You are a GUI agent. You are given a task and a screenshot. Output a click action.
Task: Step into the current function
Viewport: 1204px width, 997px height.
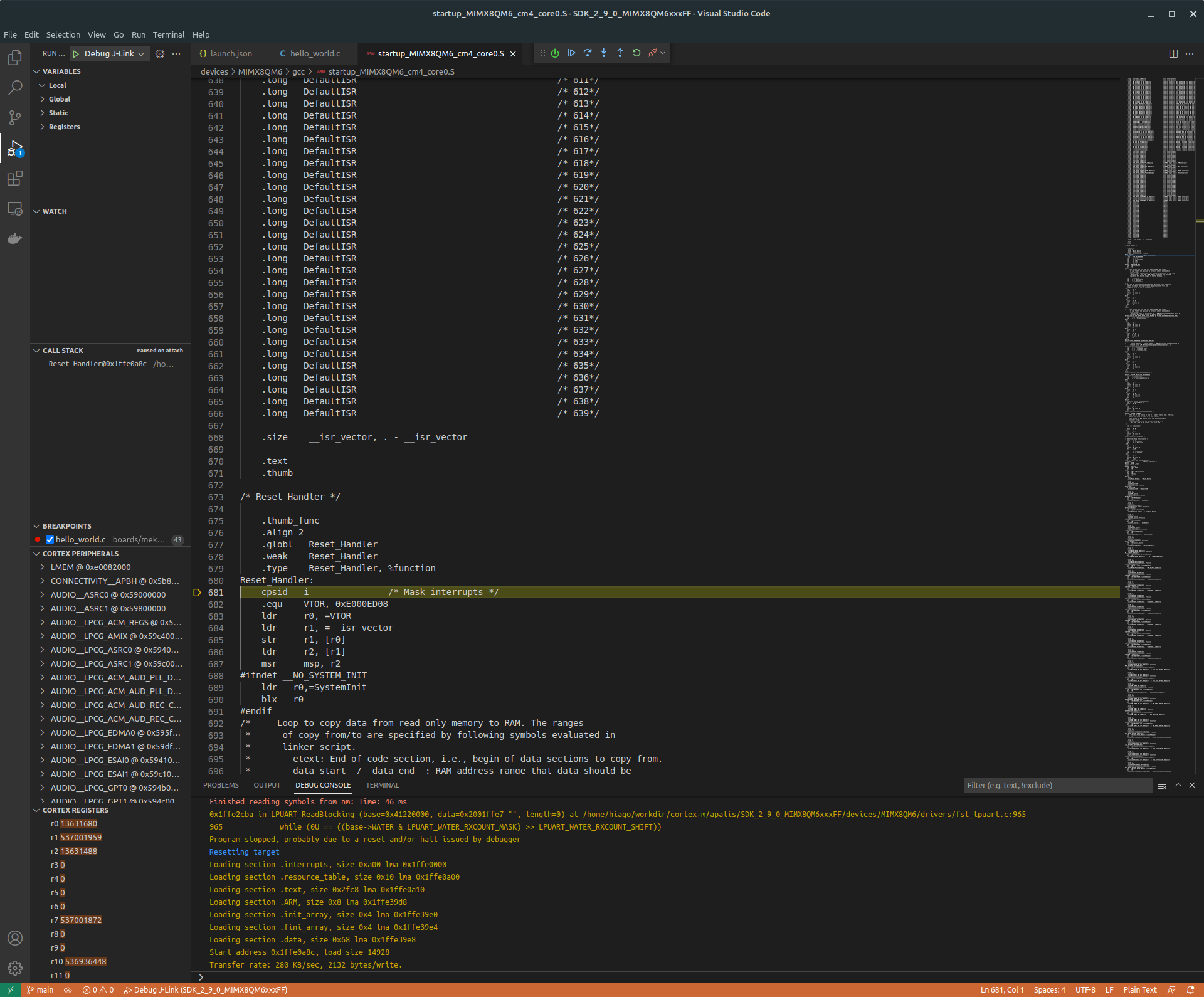coord(604,53)
